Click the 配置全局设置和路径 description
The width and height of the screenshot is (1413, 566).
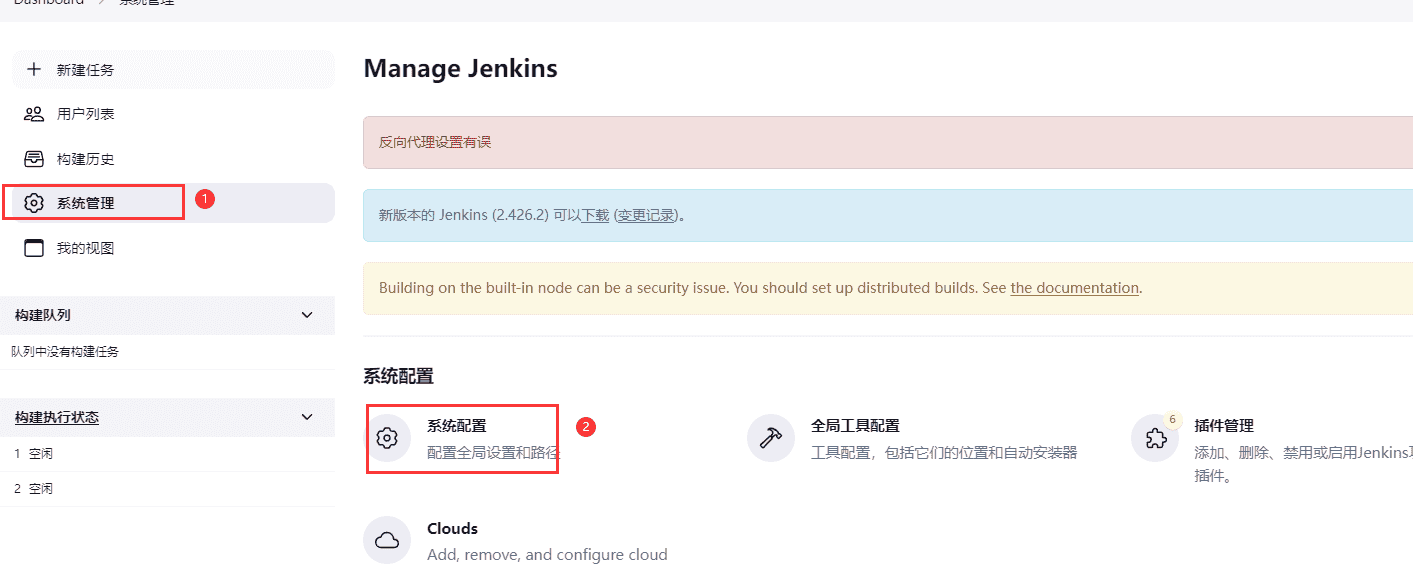[493, 453]
